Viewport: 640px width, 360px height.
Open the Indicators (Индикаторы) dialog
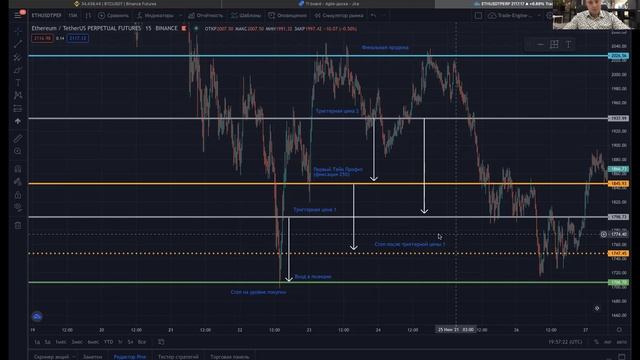(156, 16)
